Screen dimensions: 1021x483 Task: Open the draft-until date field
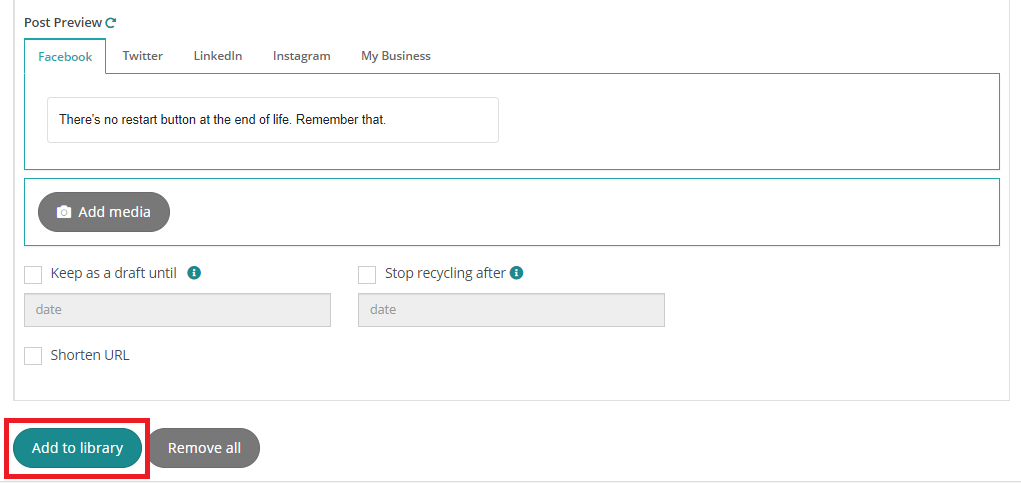(x=177, y=310)
